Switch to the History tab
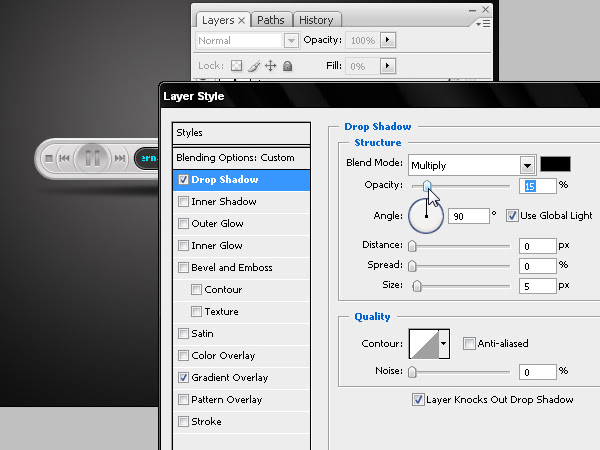Screen dimensions: 600x450 (316, 20)
